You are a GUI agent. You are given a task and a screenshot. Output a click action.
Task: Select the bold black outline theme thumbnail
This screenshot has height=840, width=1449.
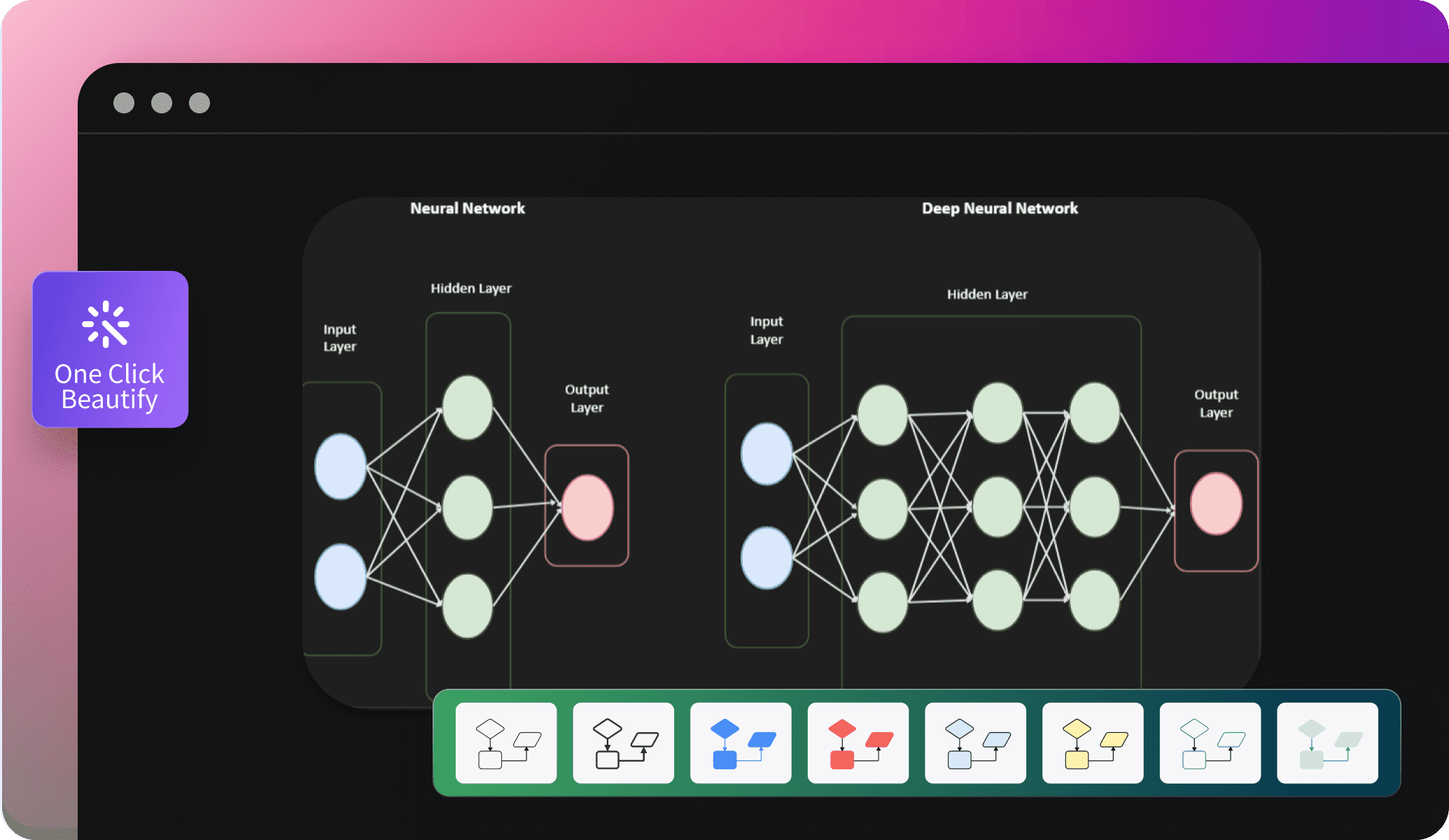(624, 743)
